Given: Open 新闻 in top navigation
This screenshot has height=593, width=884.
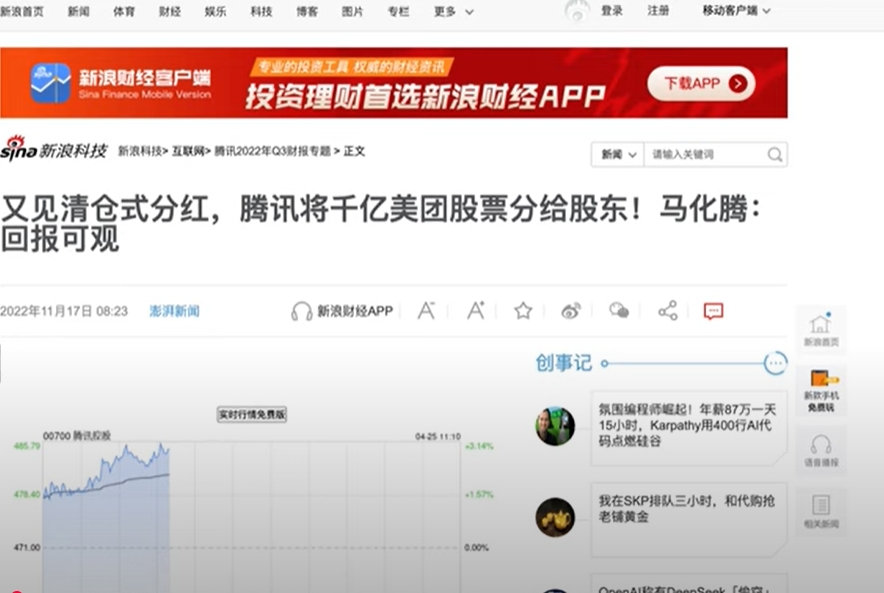Looking at the screenshot, I should 78,11.
